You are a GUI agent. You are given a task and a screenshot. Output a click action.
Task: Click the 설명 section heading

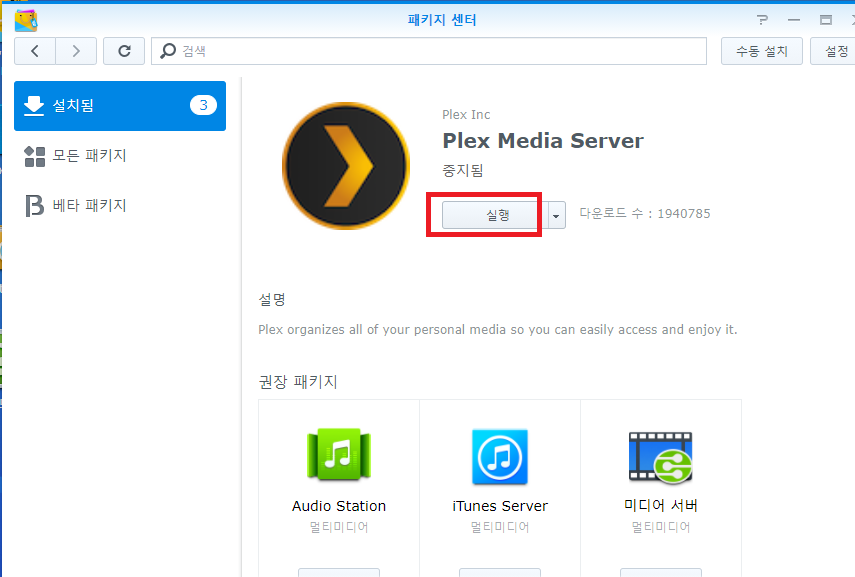click(272, 299)
